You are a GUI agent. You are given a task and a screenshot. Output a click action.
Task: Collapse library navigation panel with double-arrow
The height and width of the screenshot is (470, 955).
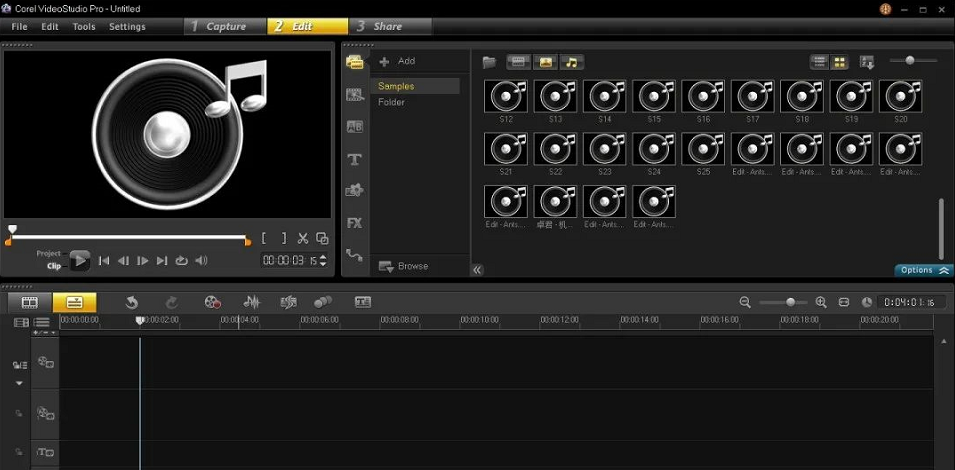477,269
